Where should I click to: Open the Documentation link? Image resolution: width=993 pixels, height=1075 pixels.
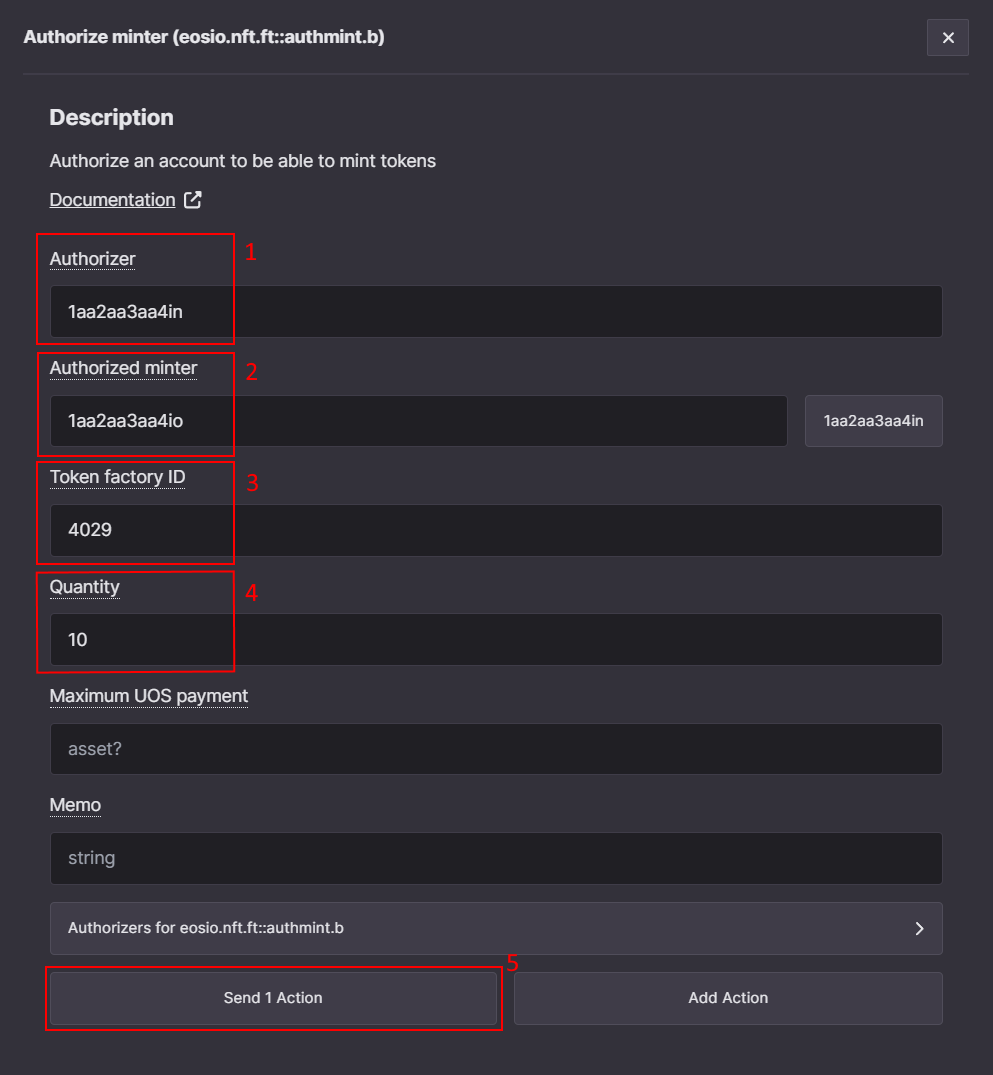[112, 200]
